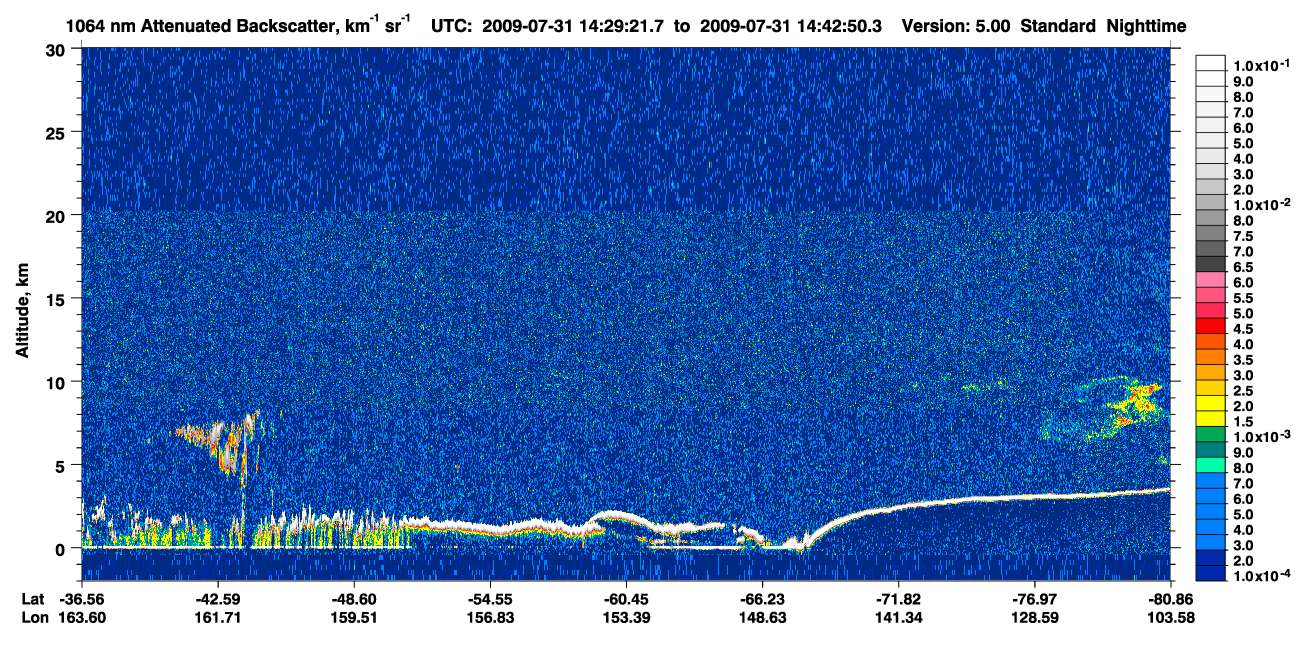
Task: Click longitude value 161.71
Action: (x=218, y=617)
